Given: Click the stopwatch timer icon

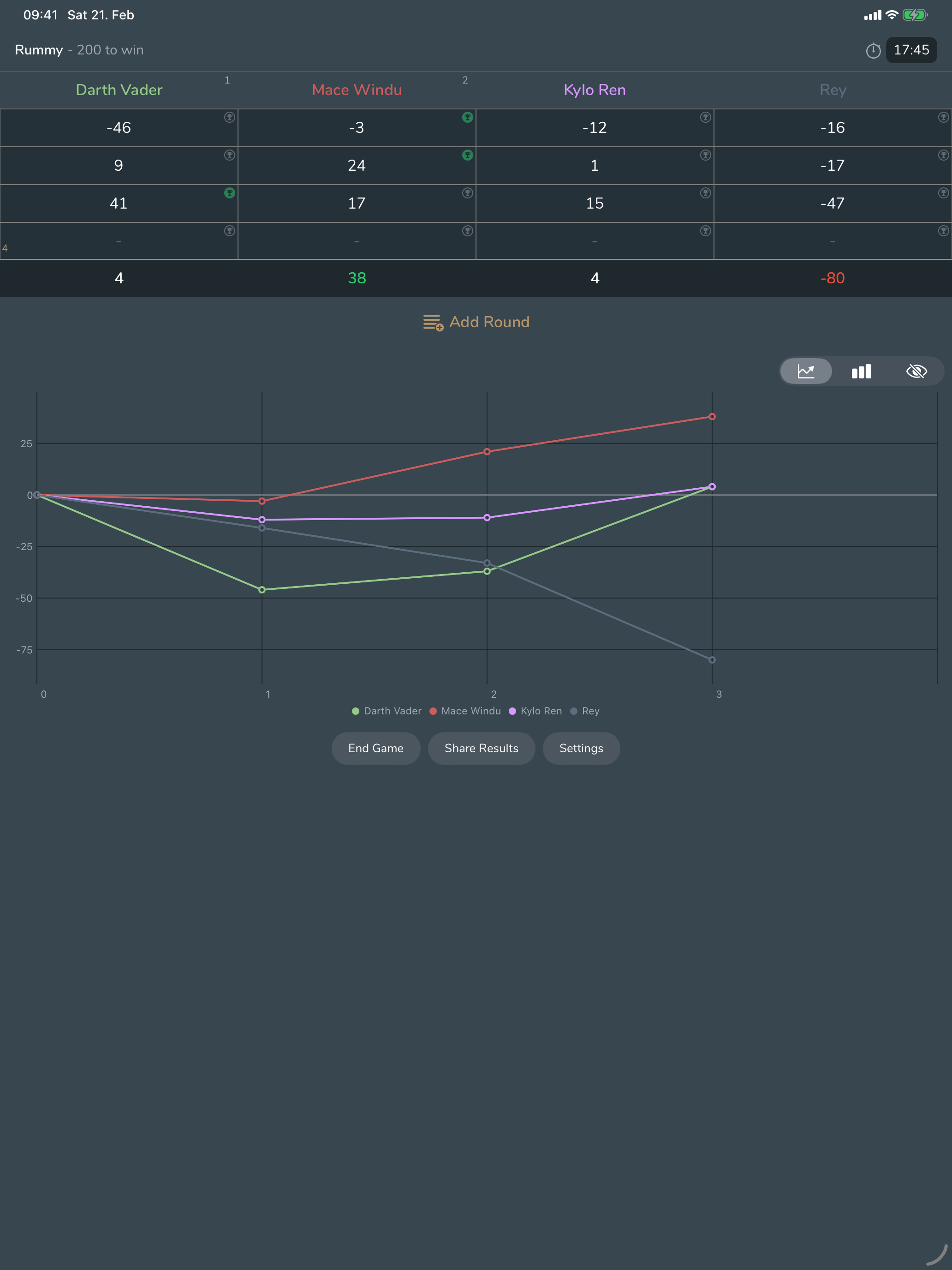Looking at the screenshot, I should 873,50.
